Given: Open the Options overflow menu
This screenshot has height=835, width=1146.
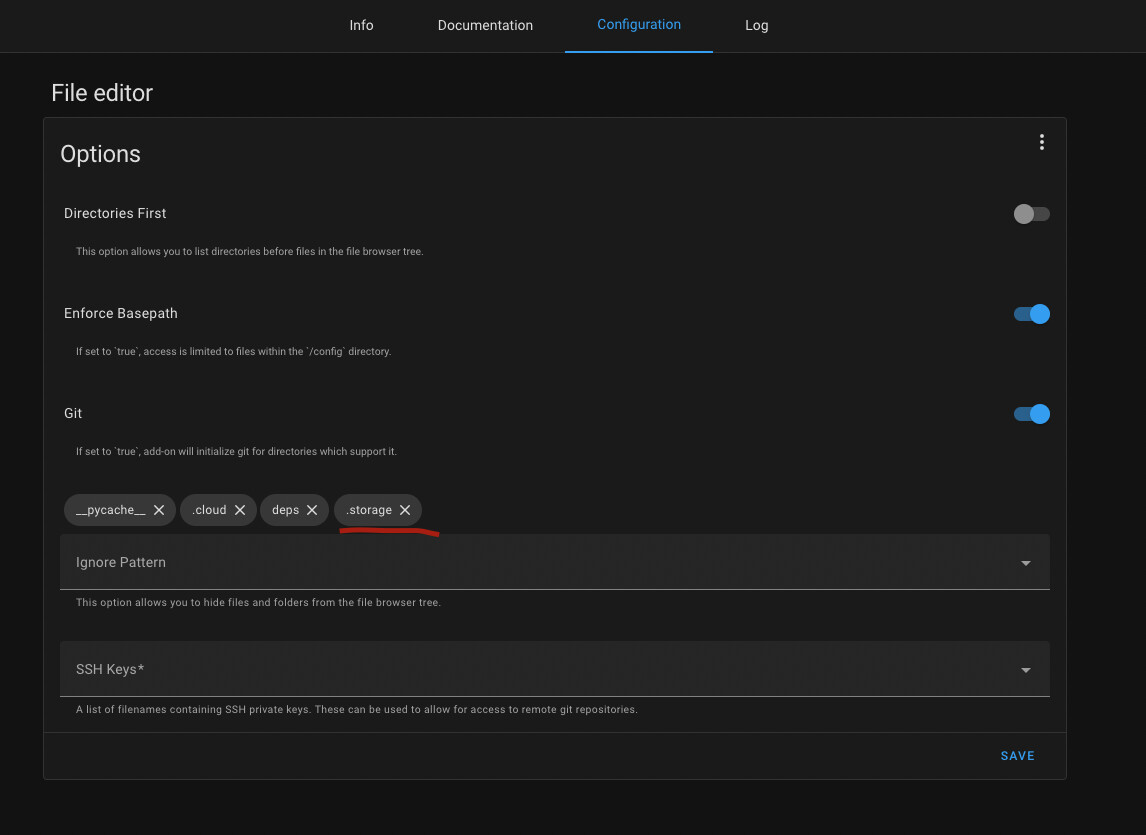Looking at the screenshot, I should tap(1042, 142).
